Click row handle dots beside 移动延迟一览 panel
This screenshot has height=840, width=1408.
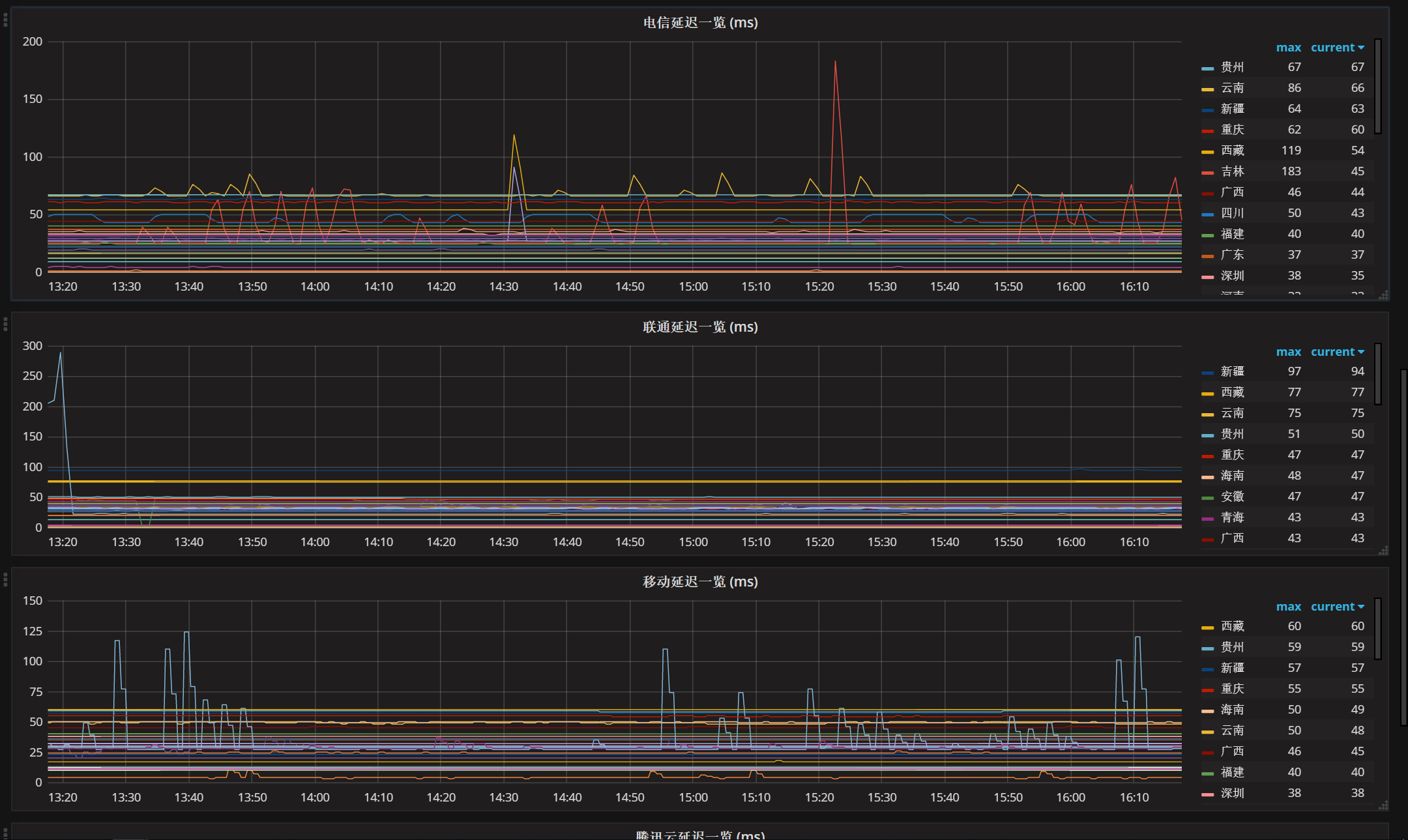click(x=5, y=579)
